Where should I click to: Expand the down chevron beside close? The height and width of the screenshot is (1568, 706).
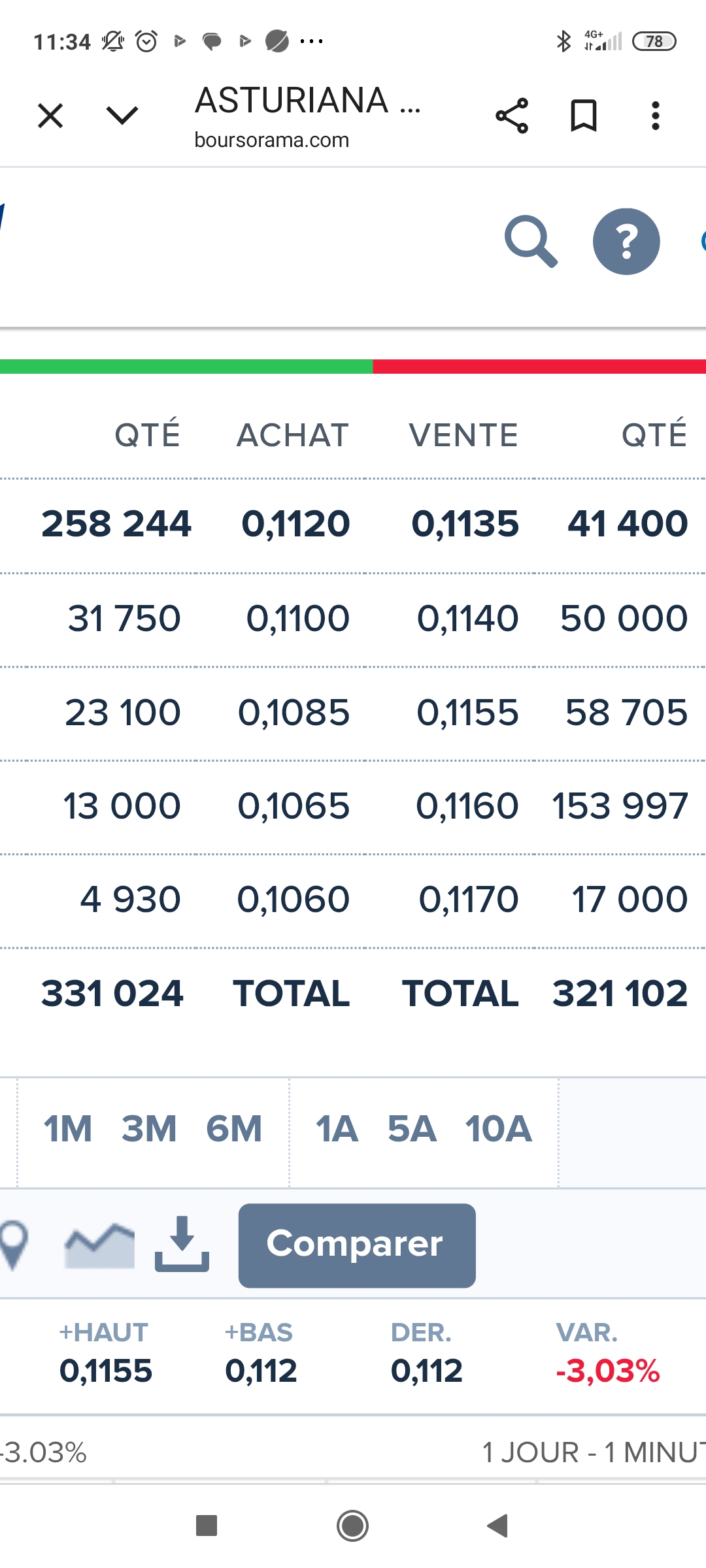click(122, 116)
